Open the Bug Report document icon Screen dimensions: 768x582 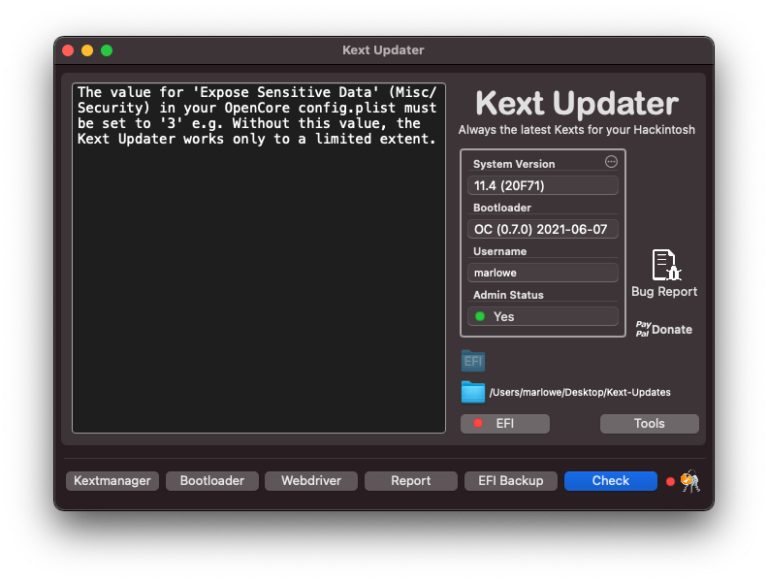[666, 265]
